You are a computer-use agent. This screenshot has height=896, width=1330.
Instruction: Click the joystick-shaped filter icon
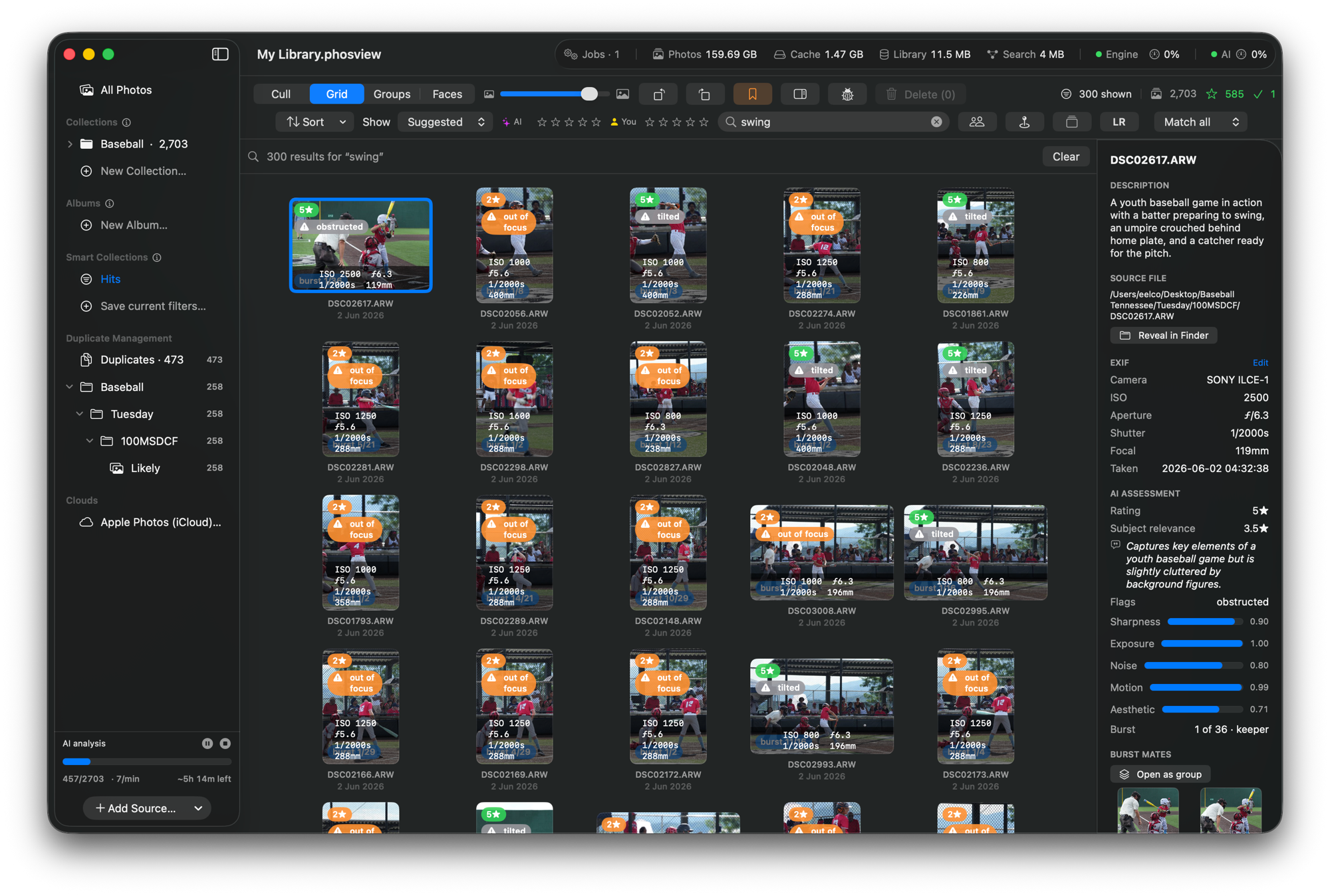(x=1024, y=122)
